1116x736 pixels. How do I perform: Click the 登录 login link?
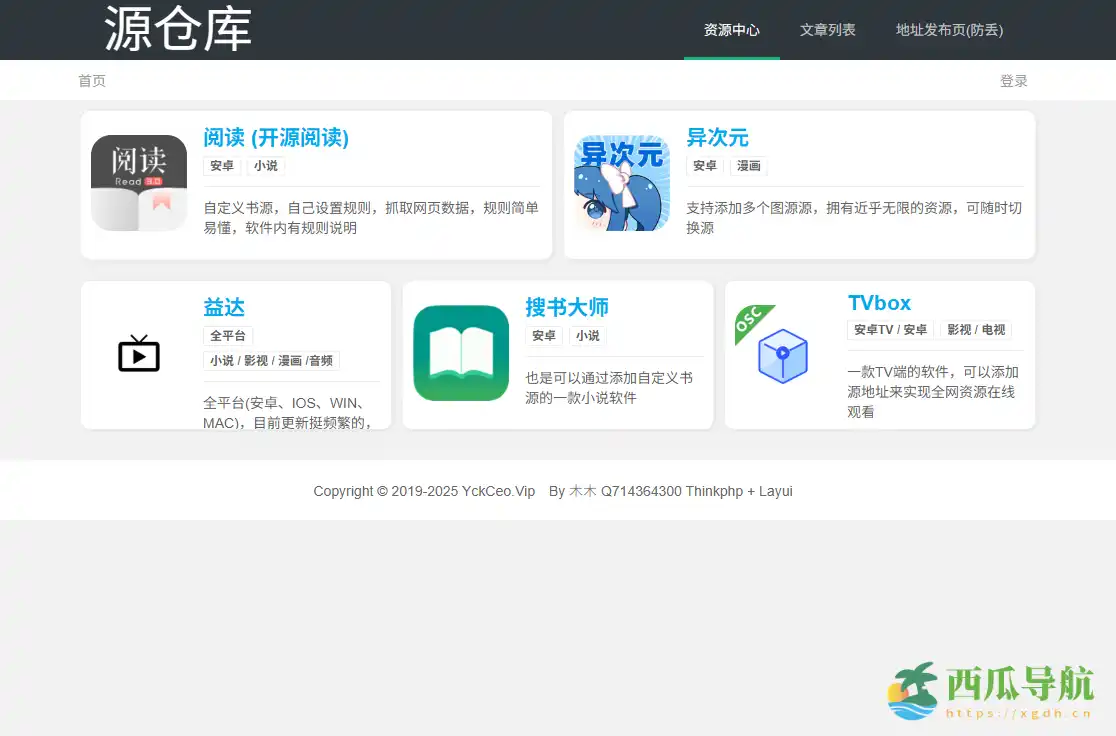[1014, 80]
